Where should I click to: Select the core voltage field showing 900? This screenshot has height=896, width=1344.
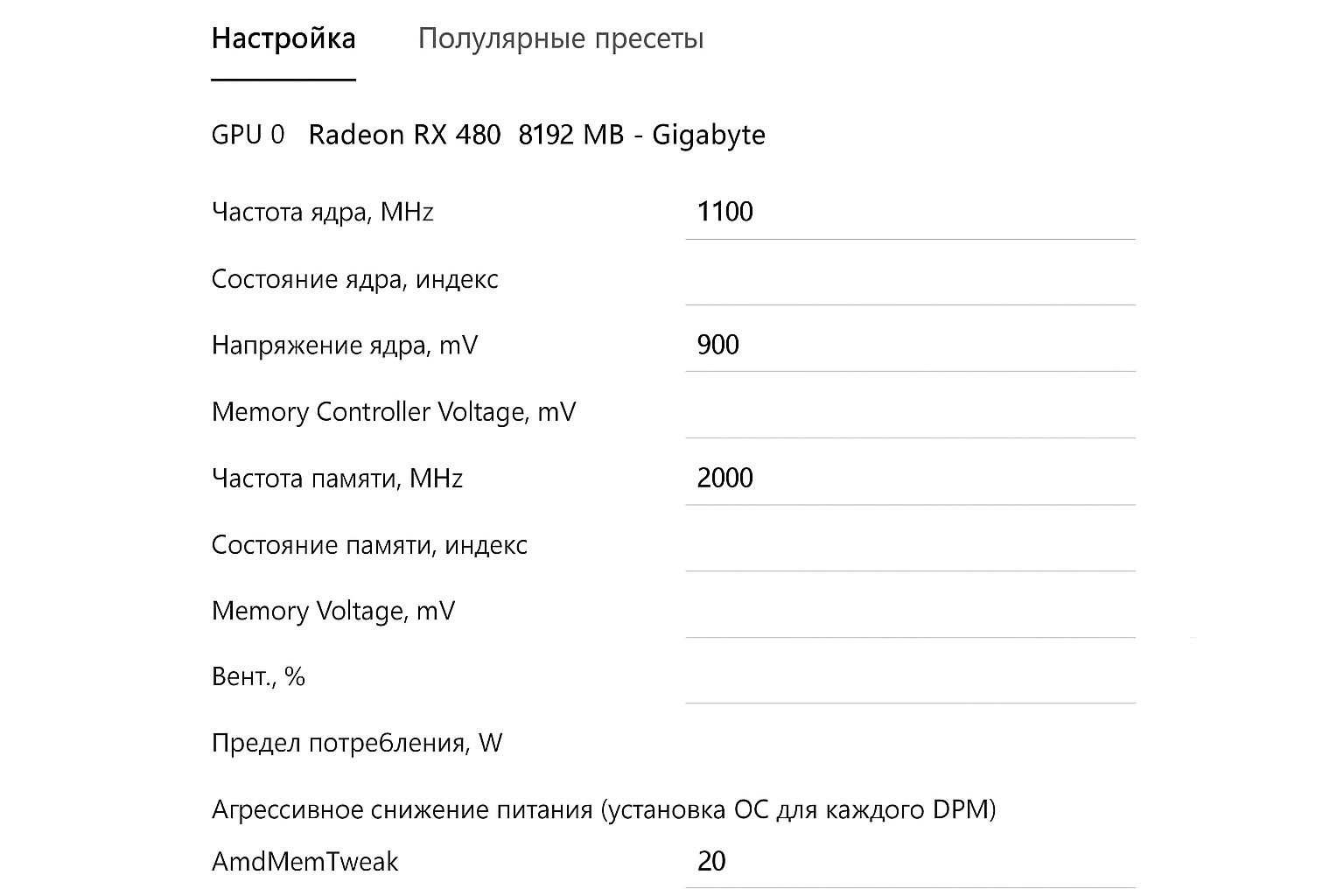coord(910,345)
